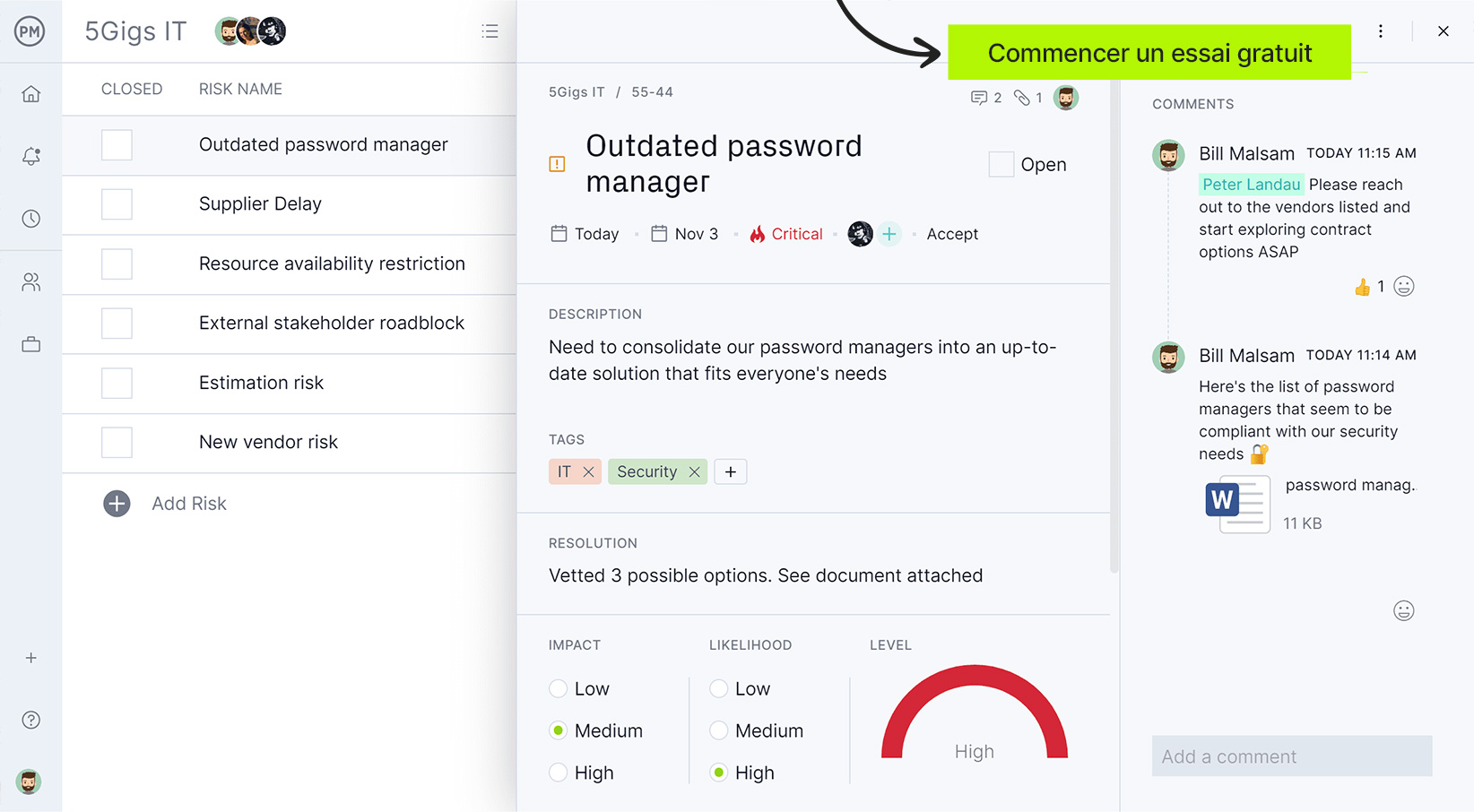Toggle the Open status checkbox
Viewport: 1474px width, 812px height.
pos(1001,164)
